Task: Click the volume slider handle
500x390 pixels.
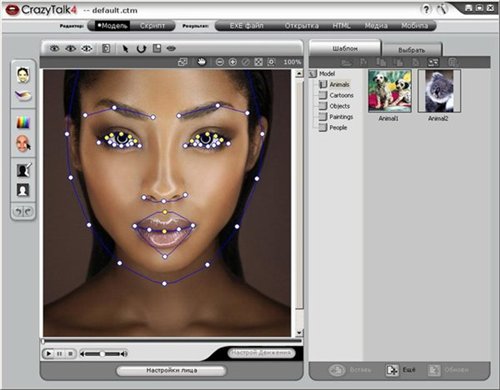Action: (x=102, y=354)
